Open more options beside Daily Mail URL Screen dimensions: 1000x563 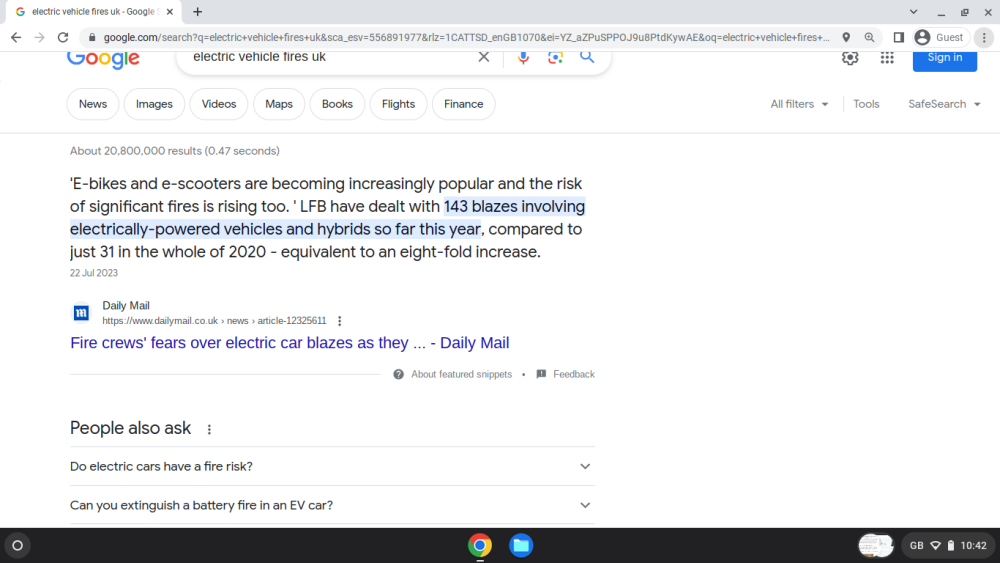click(x=339, y=321)
